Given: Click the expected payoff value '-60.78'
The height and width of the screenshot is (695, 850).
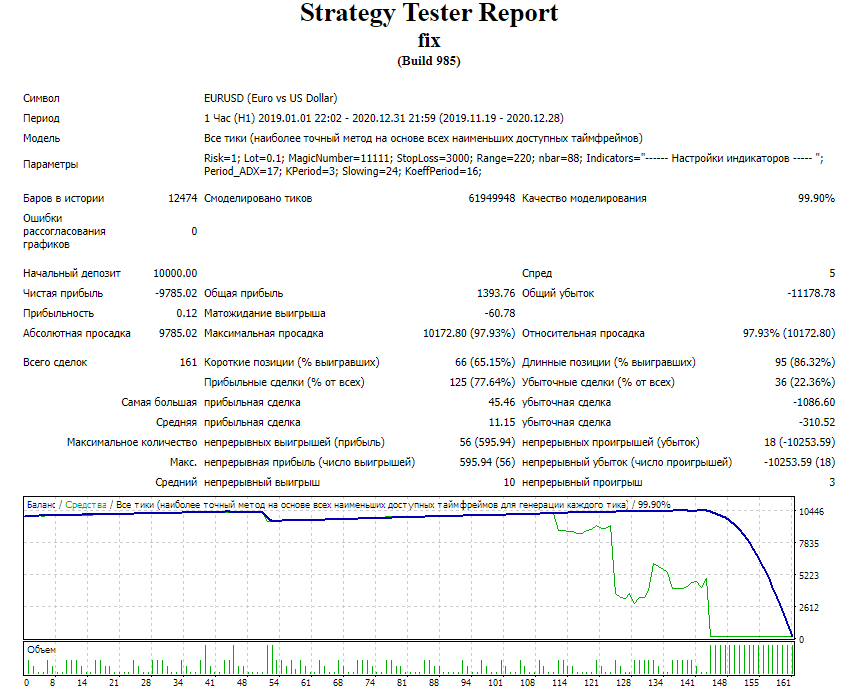Looking at the screenshot, I should (500, 313).
